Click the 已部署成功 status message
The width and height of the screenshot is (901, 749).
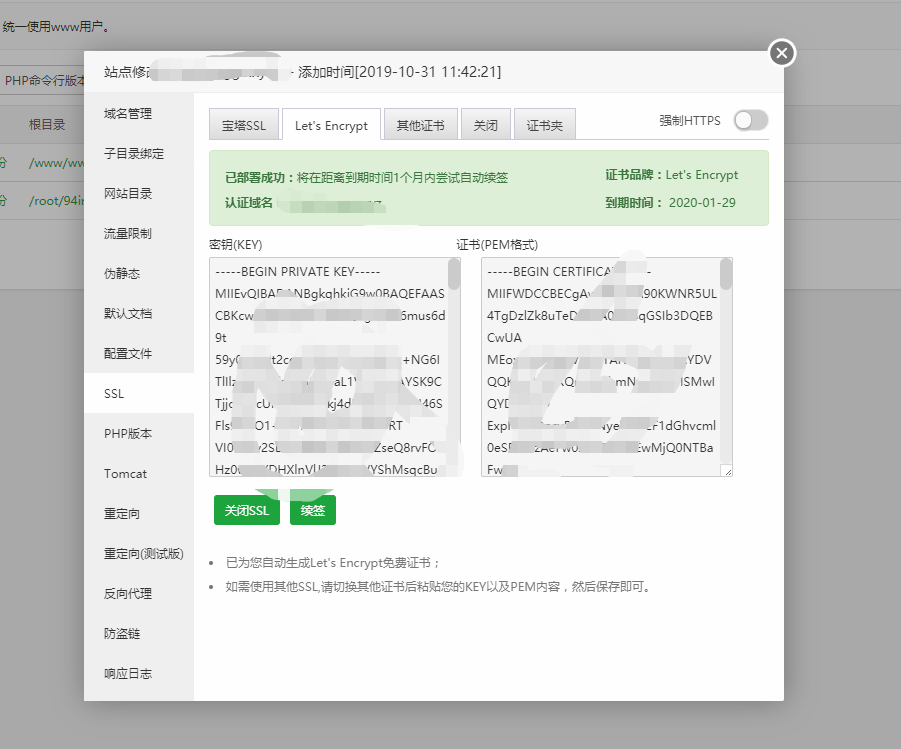(x=367, y=178)
